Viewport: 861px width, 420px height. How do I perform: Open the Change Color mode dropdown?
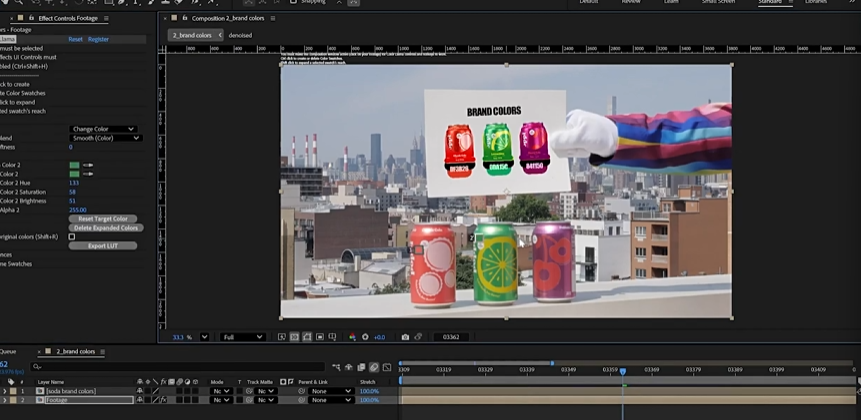click(102, 129)
